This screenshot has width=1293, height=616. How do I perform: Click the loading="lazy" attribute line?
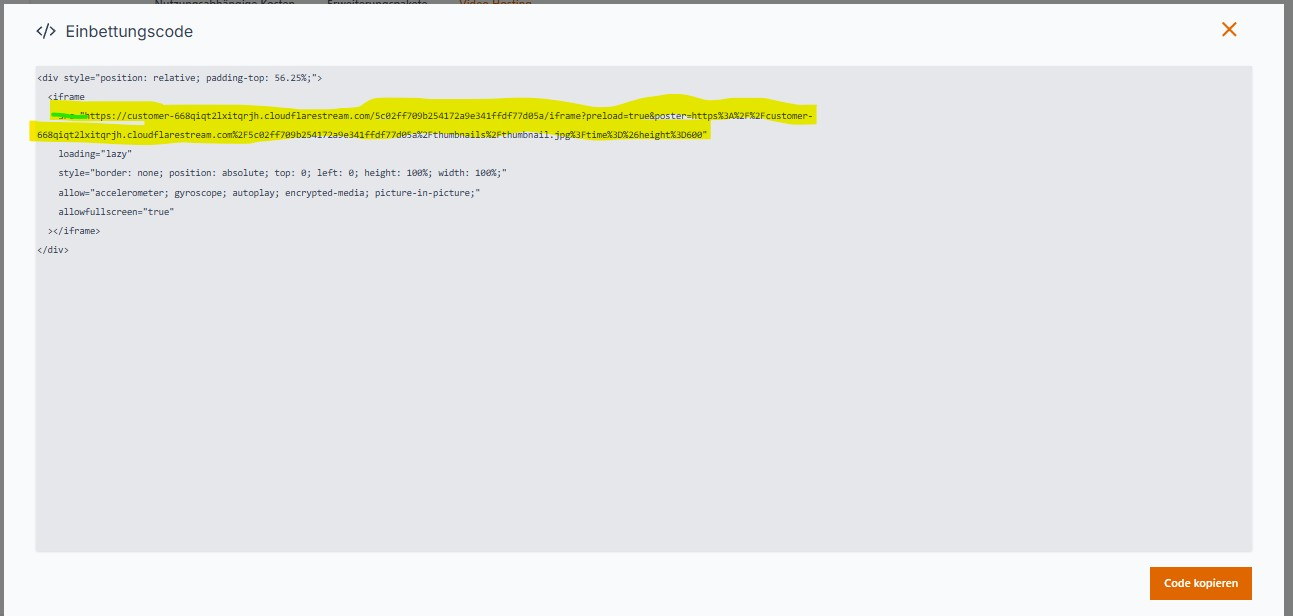95,154
